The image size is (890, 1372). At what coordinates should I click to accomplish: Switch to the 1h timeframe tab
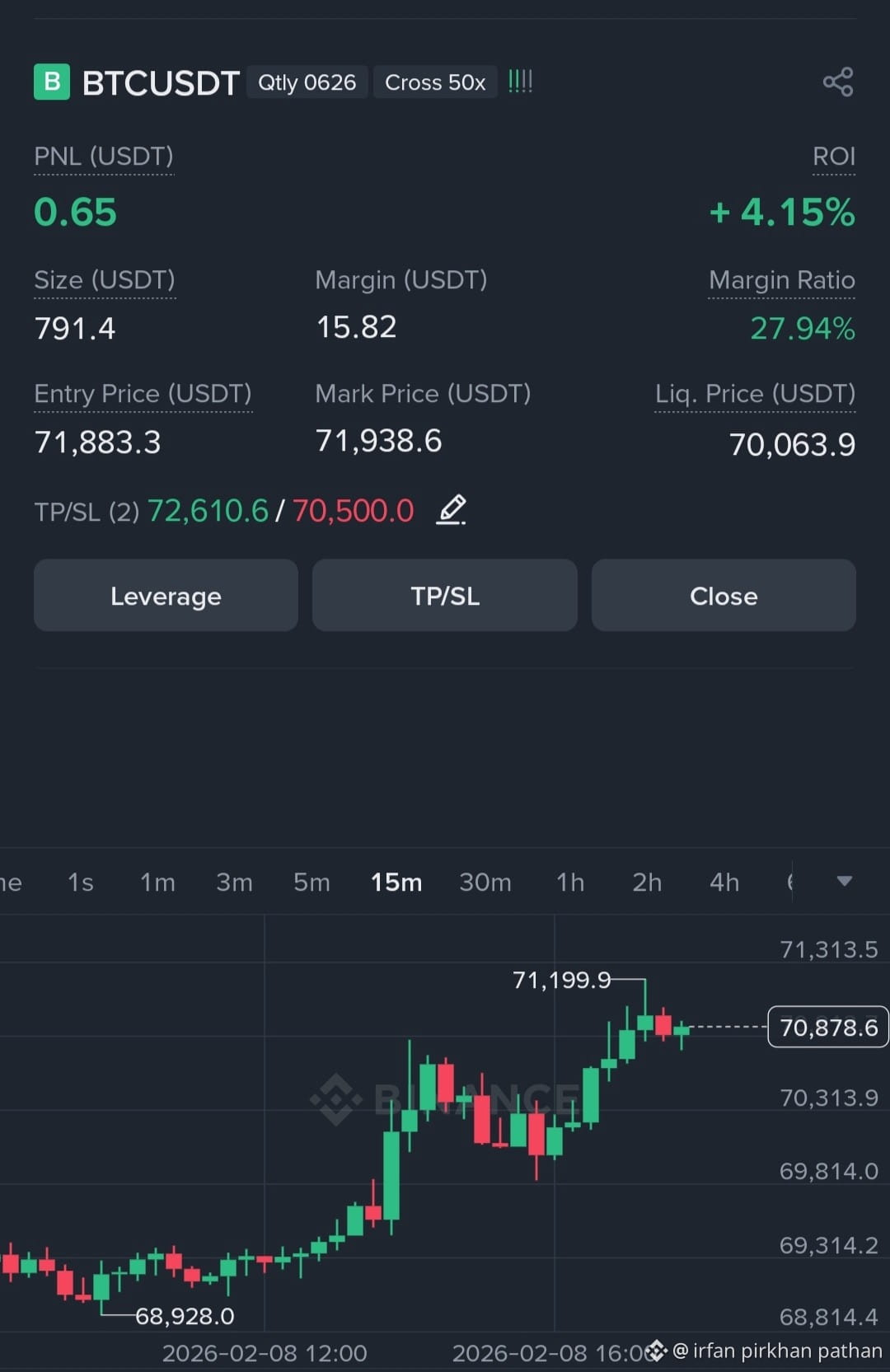(570, 883)
